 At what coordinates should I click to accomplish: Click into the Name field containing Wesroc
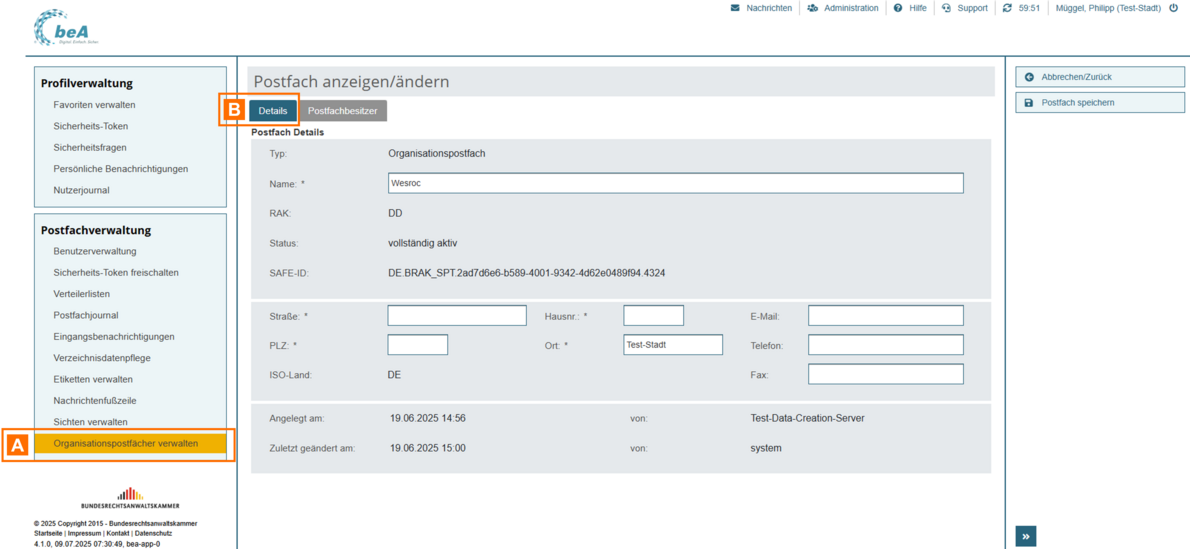click(675, 183)
